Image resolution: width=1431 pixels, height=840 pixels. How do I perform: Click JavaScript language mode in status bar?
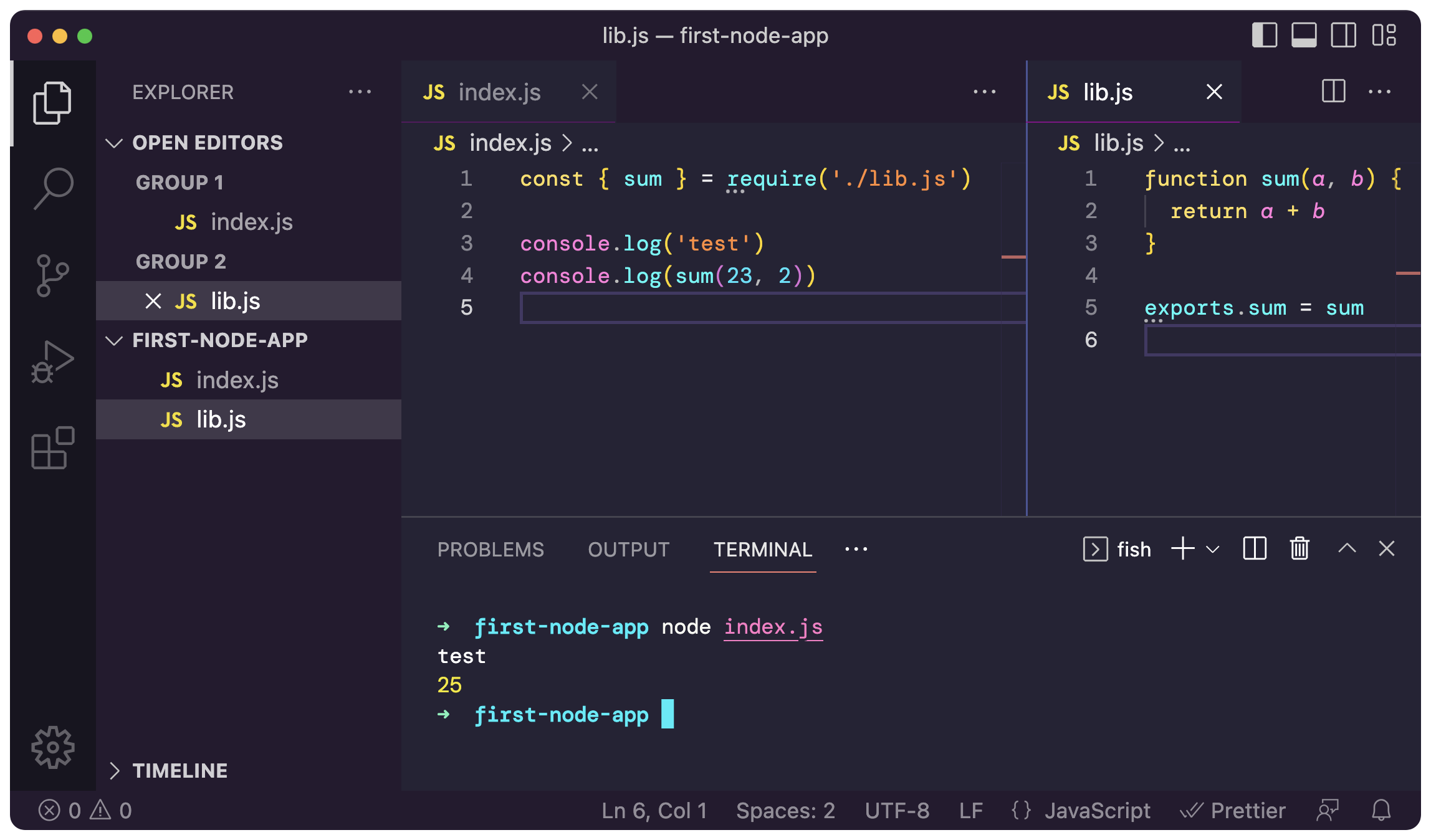1097,810
